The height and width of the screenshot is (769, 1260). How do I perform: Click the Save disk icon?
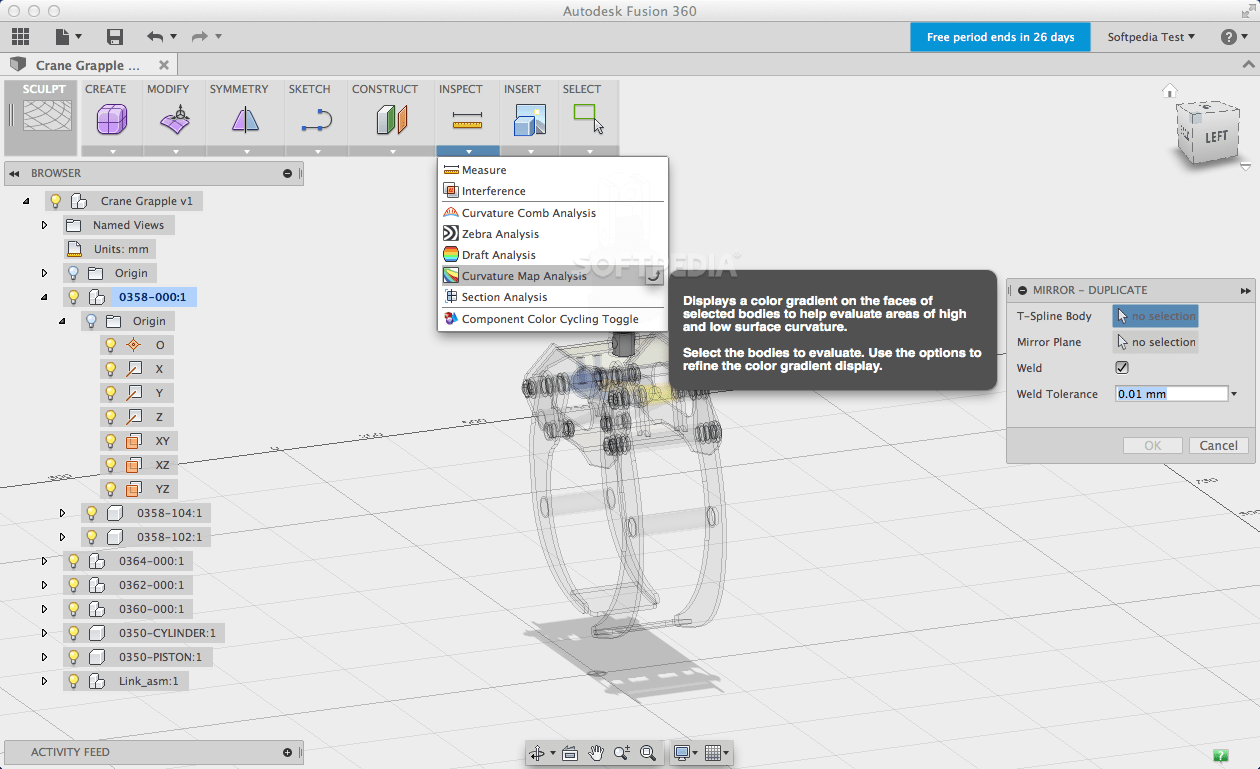point(115,37)
